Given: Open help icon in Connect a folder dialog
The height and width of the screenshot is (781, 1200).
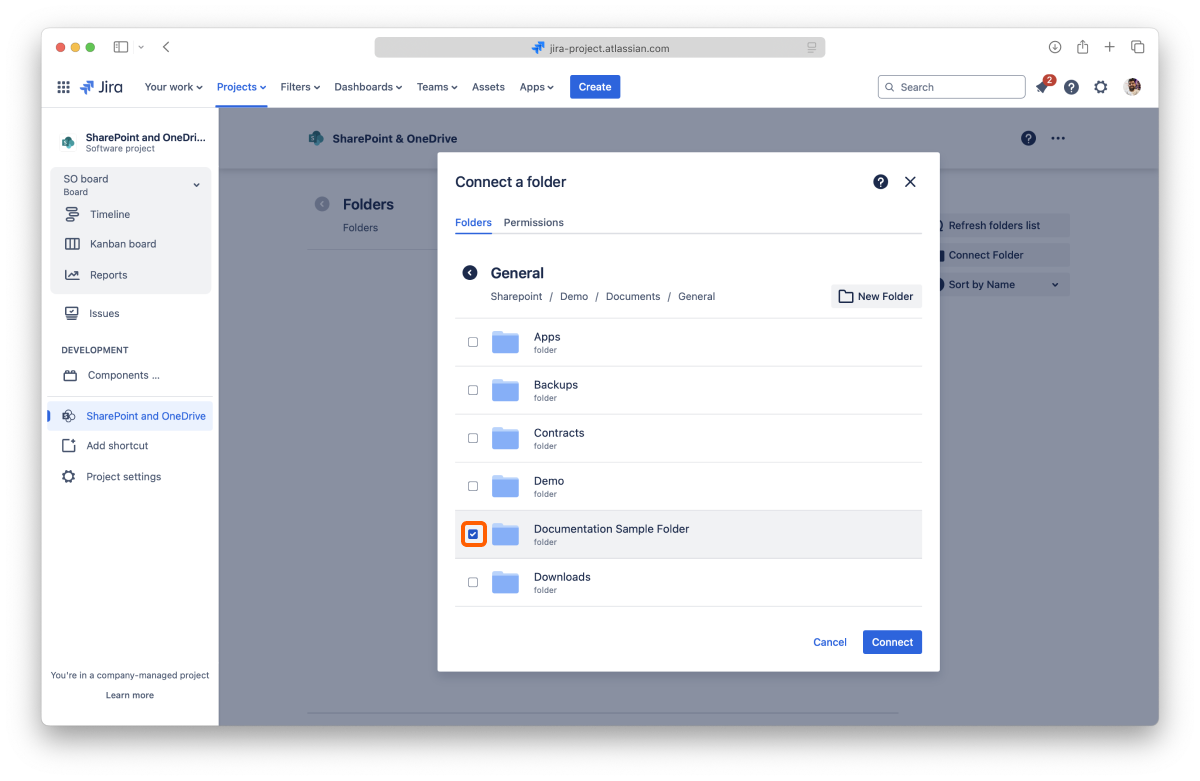Looking at the screenshot, I should point(880,182).
